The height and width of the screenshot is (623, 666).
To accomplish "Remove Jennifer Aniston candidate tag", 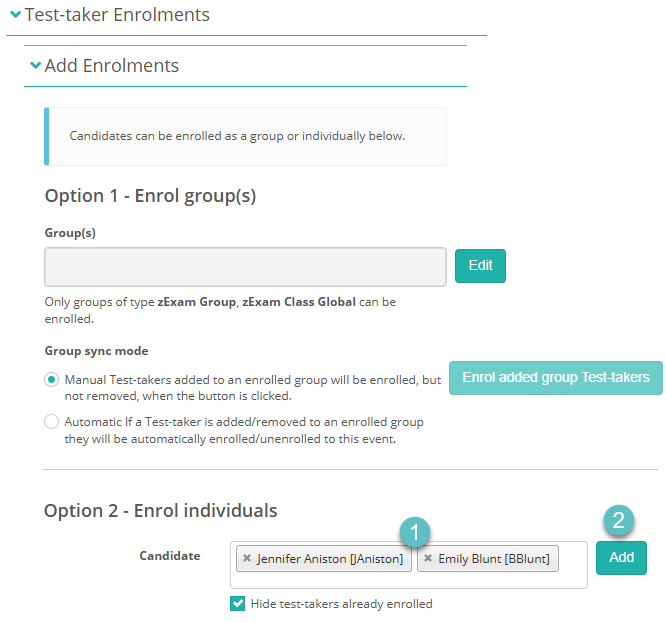I will pos(247,558).
